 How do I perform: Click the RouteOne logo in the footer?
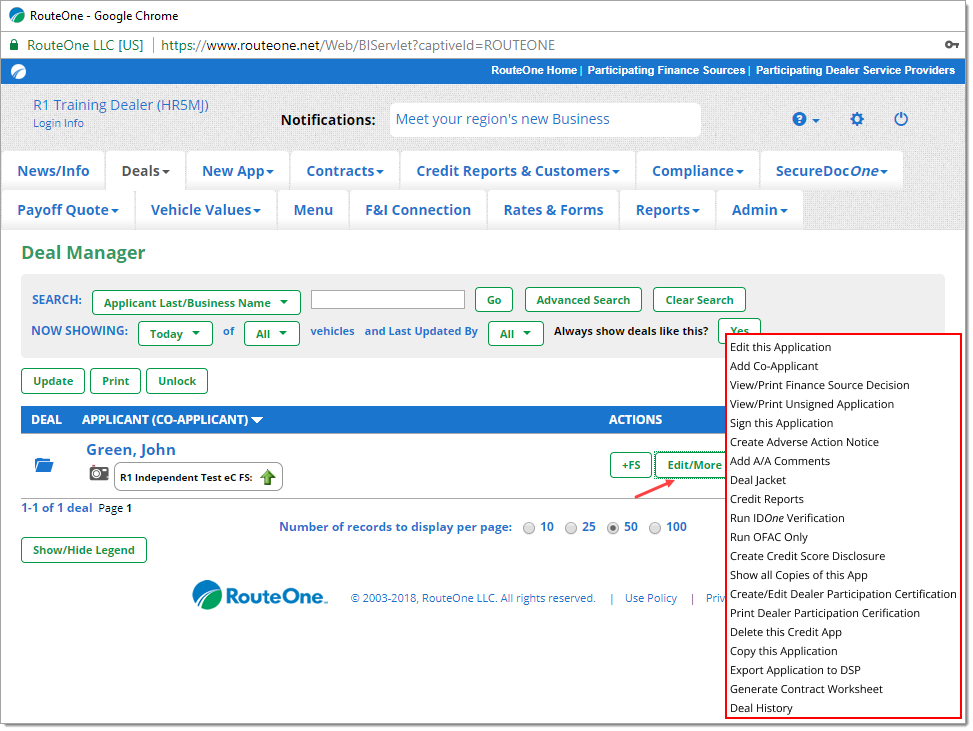260,595
